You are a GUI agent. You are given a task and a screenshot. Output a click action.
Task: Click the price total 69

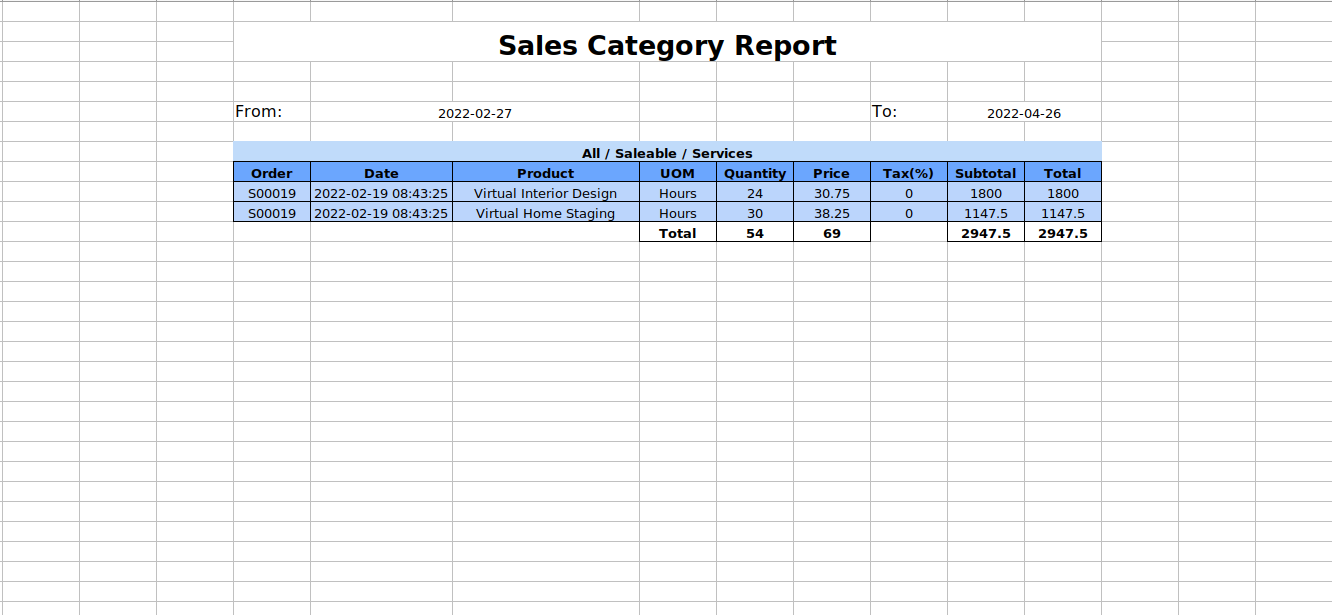(831, 233)
